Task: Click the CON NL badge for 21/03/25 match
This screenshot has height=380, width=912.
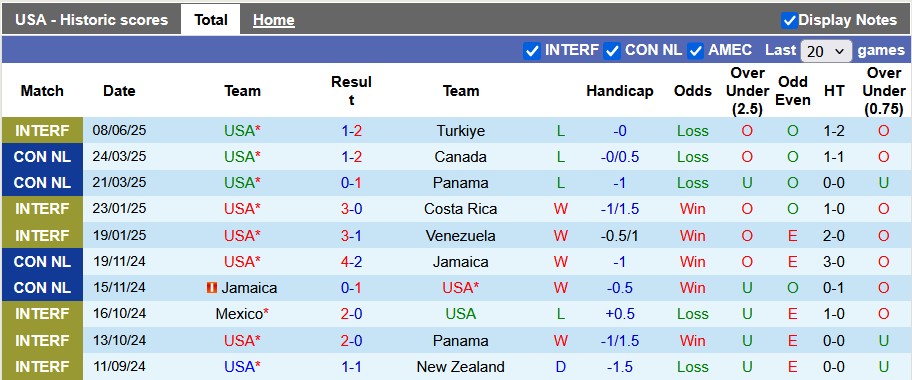Action: (x=42, y=183)
